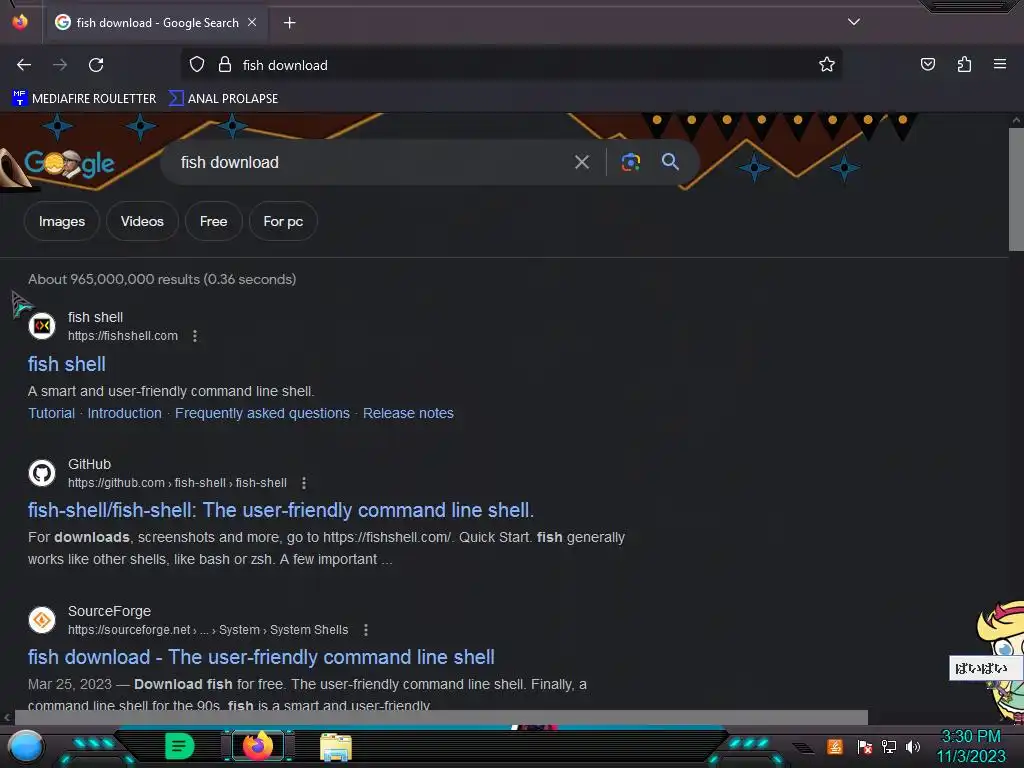Filter results by Videos
Image resolution: width=1024 pixels, height=768 pixels.
click(x=142, y=221)
